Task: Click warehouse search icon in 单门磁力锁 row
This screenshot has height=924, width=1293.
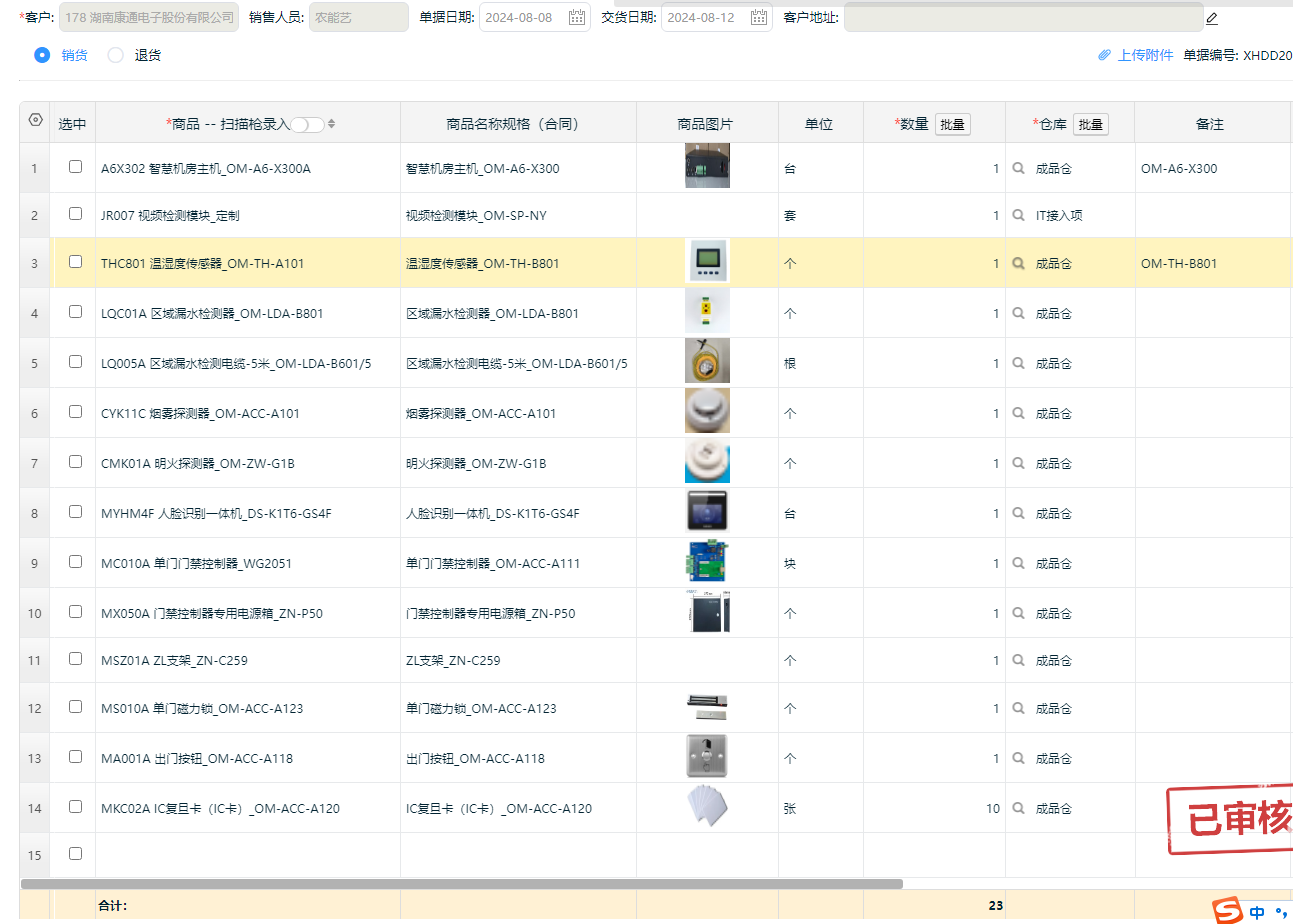Action: point(1019,708)
